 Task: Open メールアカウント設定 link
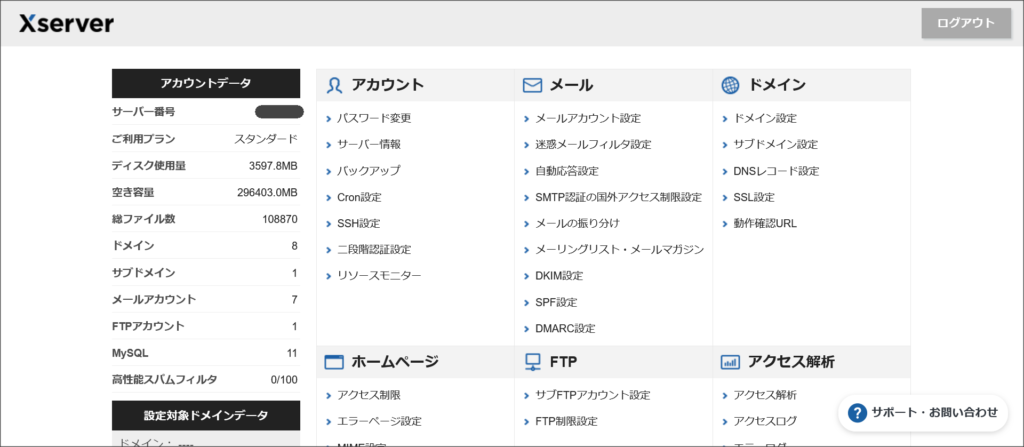point(588,118)
